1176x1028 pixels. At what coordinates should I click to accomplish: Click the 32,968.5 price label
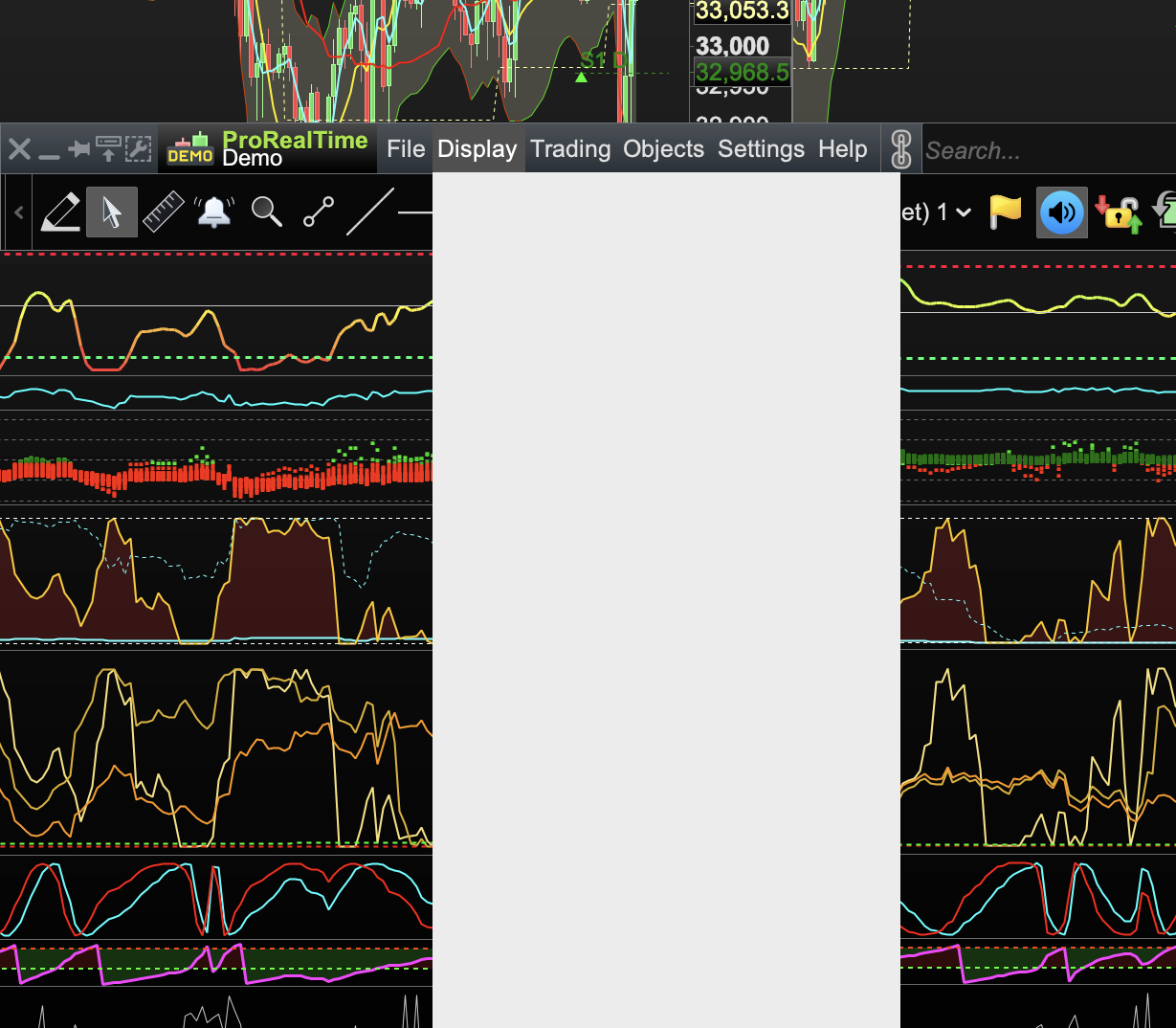click(742, 72)
